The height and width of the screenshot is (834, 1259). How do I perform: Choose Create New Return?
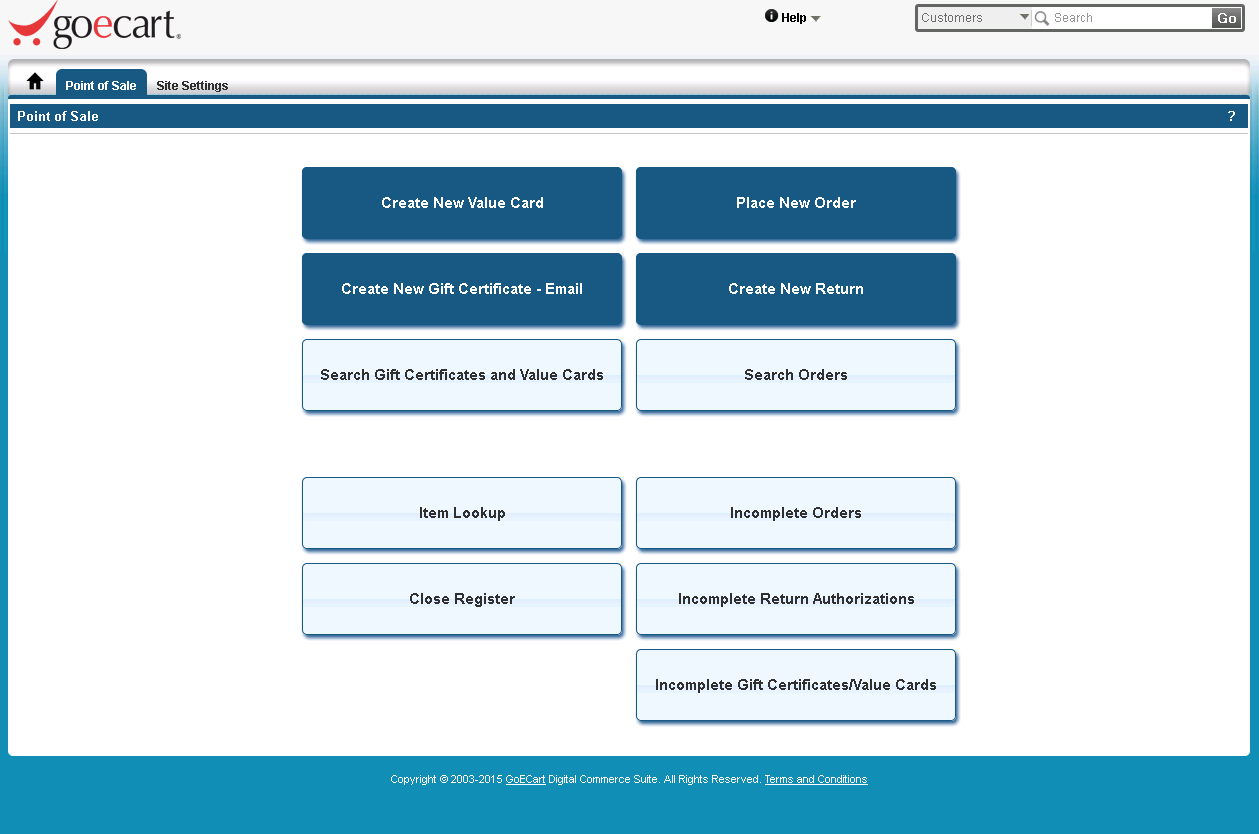pos(796,289)
